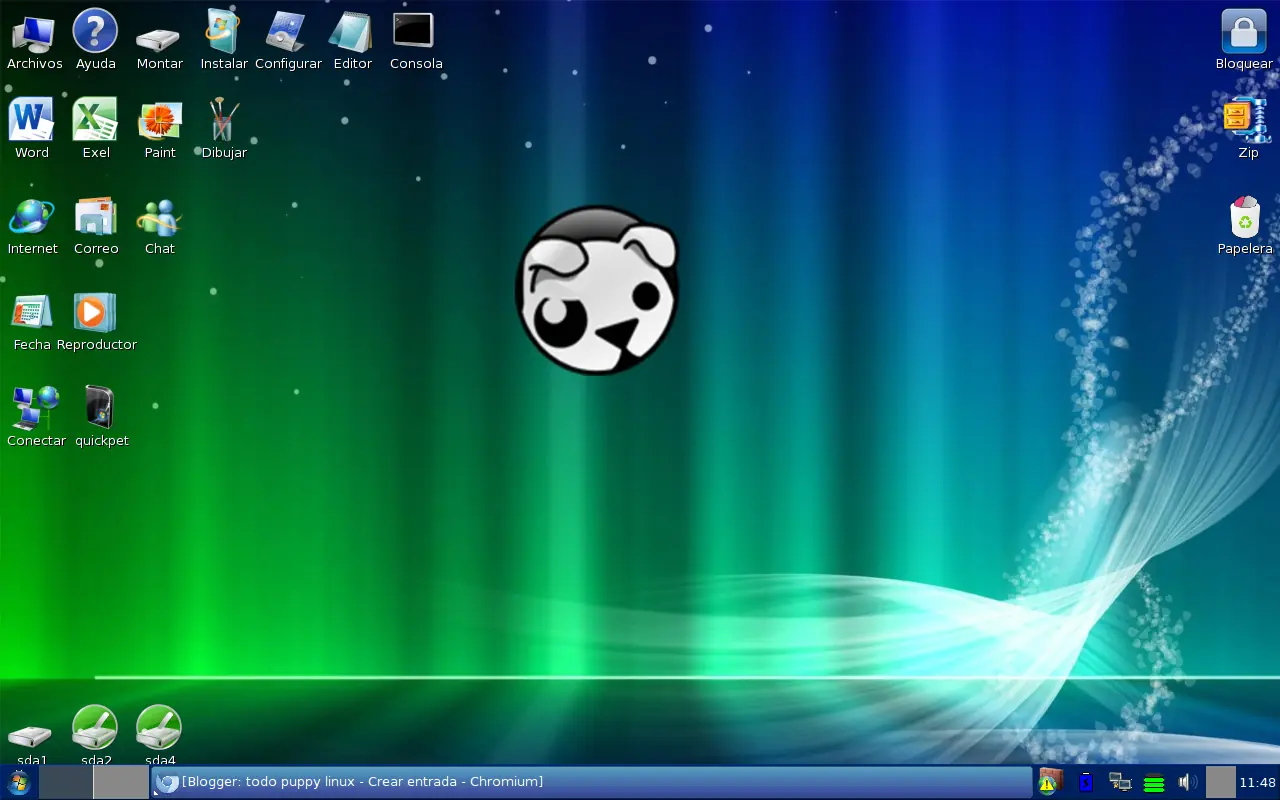Click the 11:48 clock
Viewport: 1280px width, 800px height.
[1257, 782]
